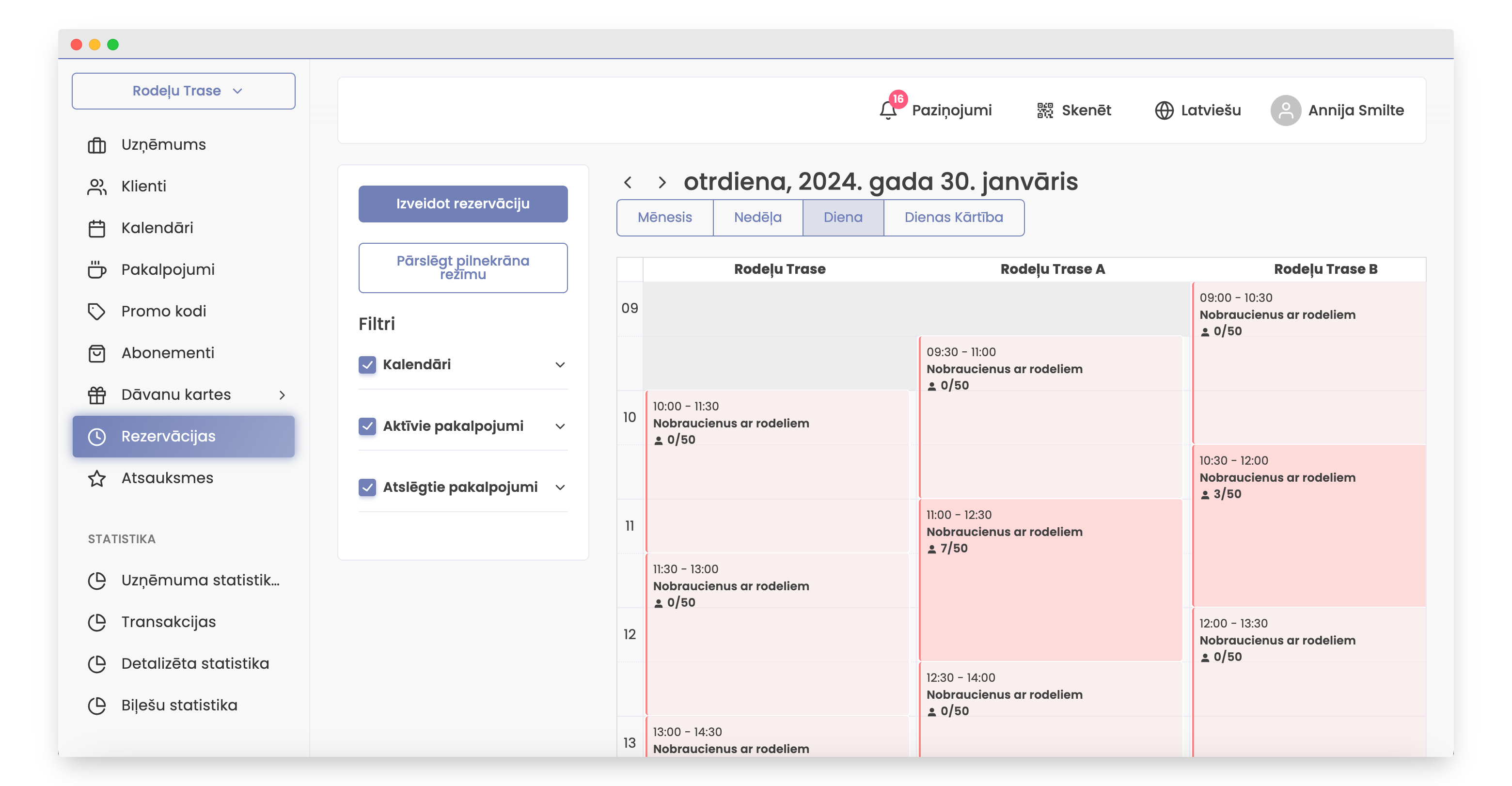Expand the Kalendāri filter chevron
1512x786 pixels.
(560, 364)
